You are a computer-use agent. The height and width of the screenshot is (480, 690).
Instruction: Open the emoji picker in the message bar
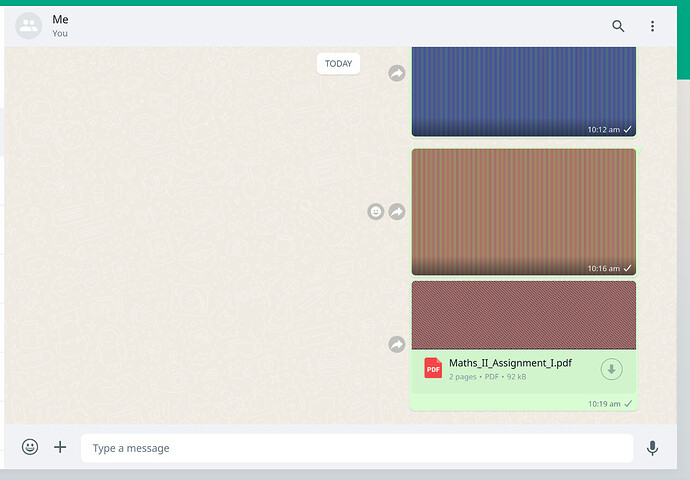tap(30, 447)
